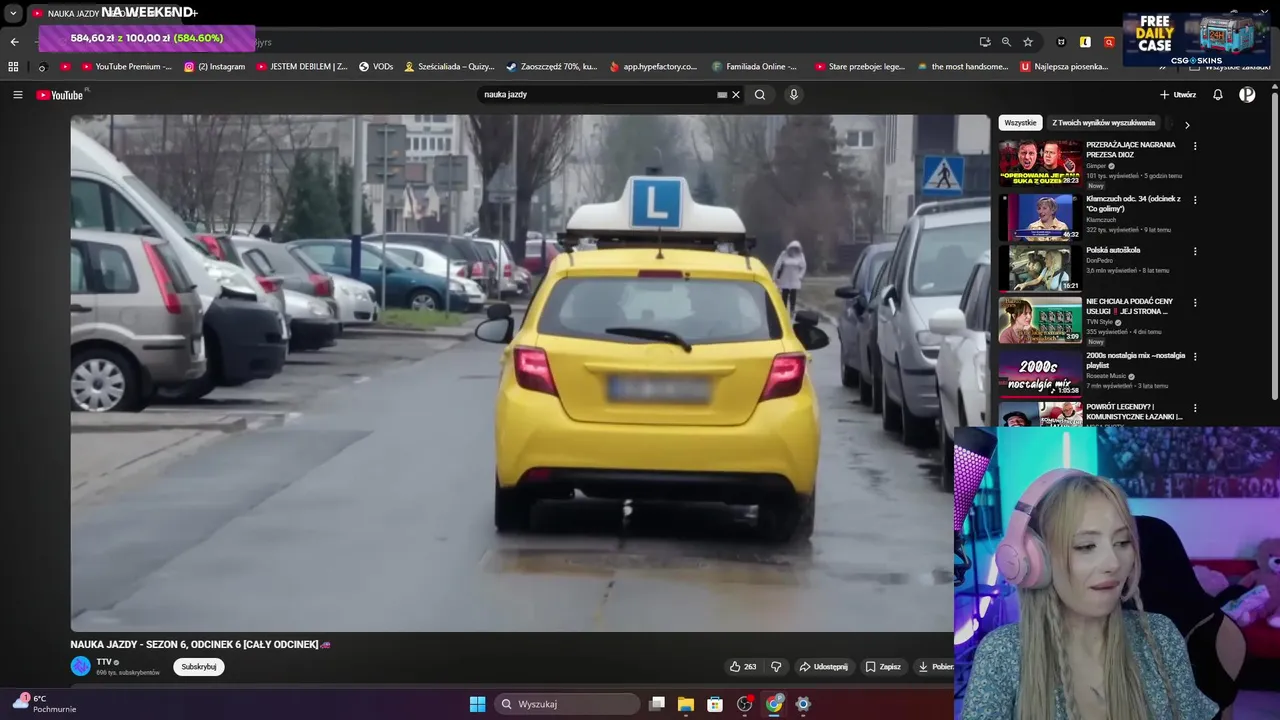This screenshot has width=1280, height=720.
Task: Open the TTV channel name
Action: tap(104, 662)
